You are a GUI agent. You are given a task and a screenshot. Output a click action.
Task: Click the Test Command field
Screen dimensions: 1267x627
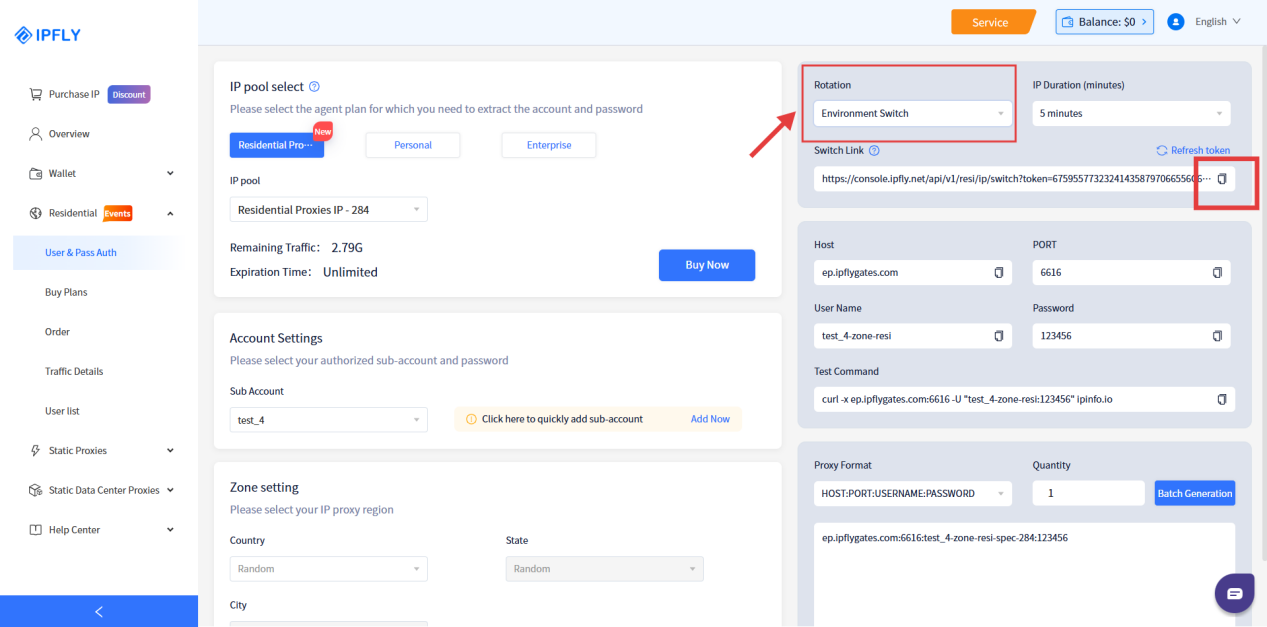click(x=1024, y=399)
